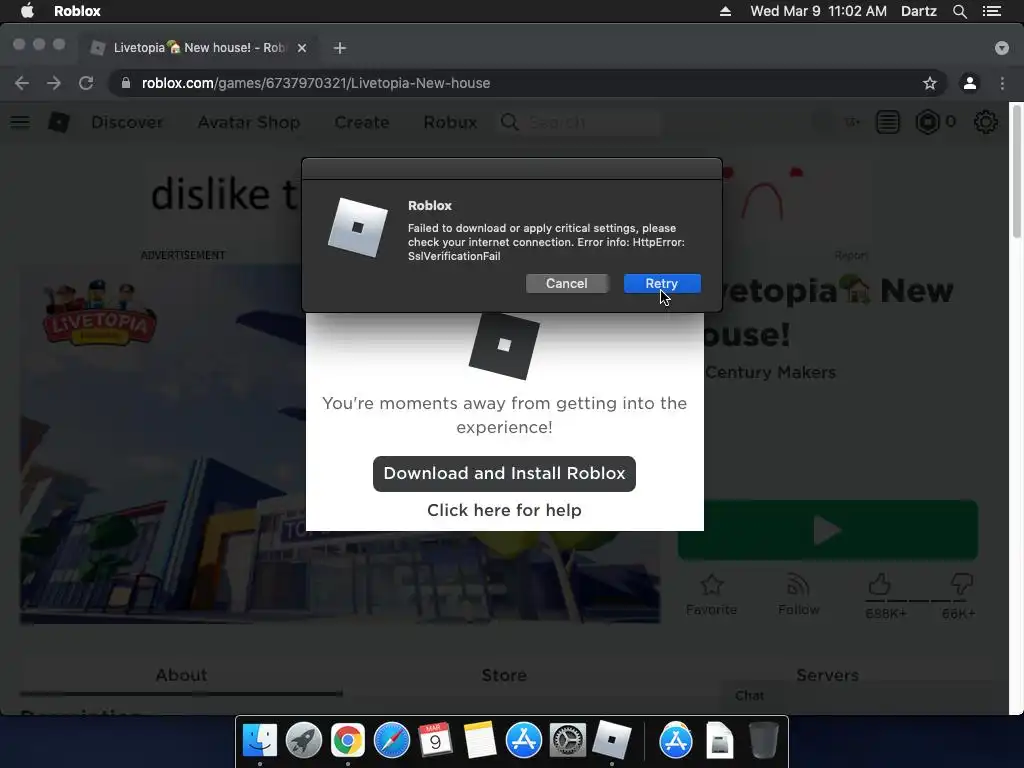
Task: Click the 66K+ dislikes count
Action: click(958, 613)
